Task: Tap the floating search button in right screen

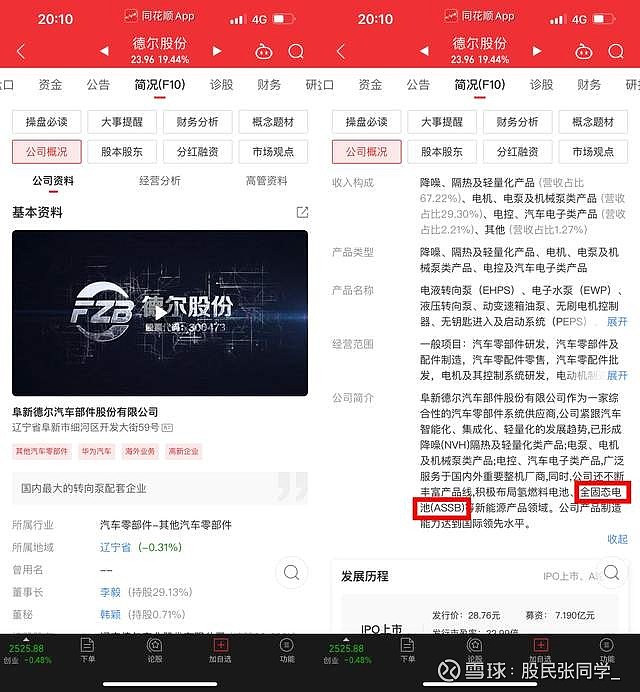Action: point(611,572)
